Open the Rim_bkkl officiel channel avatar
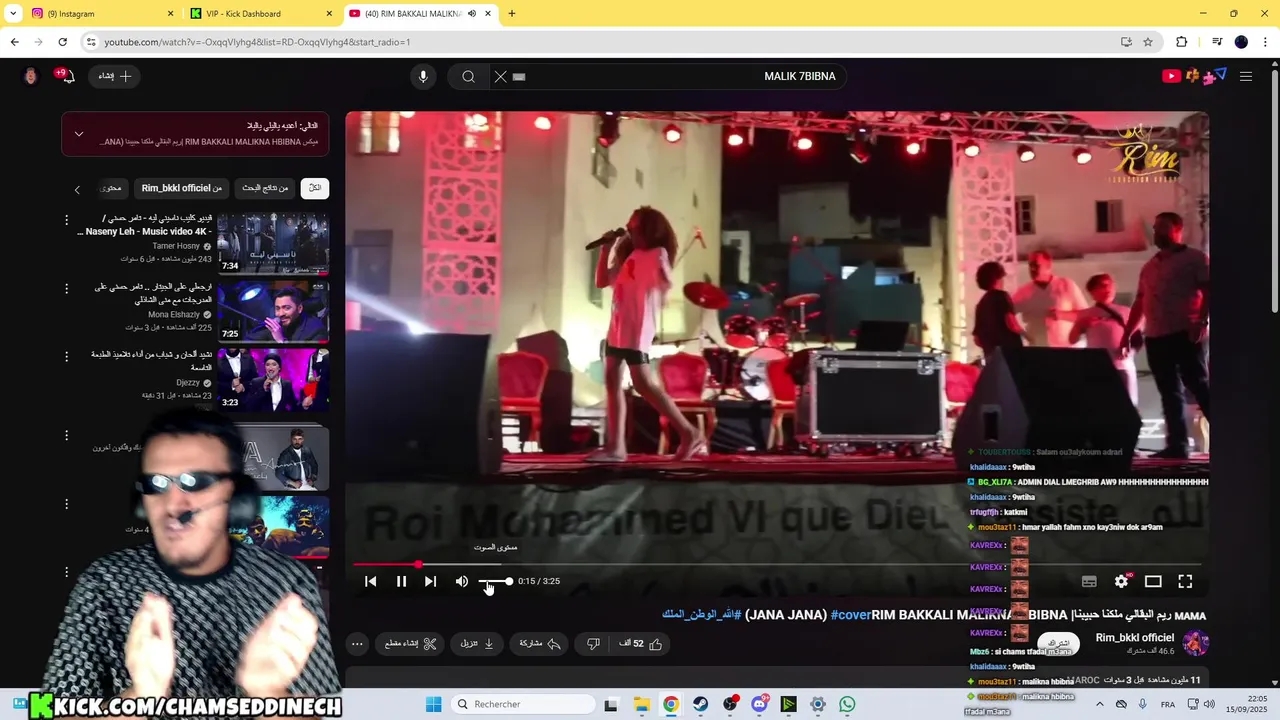Image resolution: width=1280 pixels, height=720 pixels. click(x=1196, y=643)
